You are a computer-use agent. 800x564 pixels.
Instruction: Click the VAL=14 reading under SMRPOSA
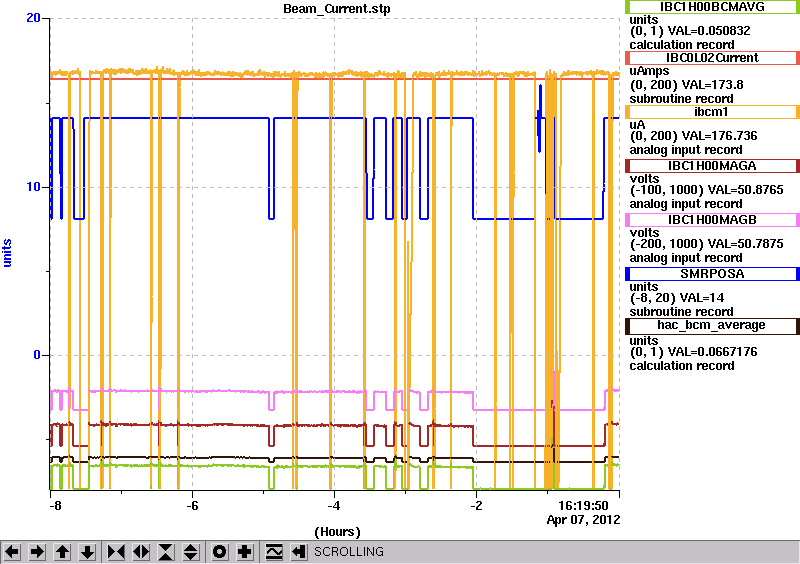pyautogui.click(x=699, y=298)
